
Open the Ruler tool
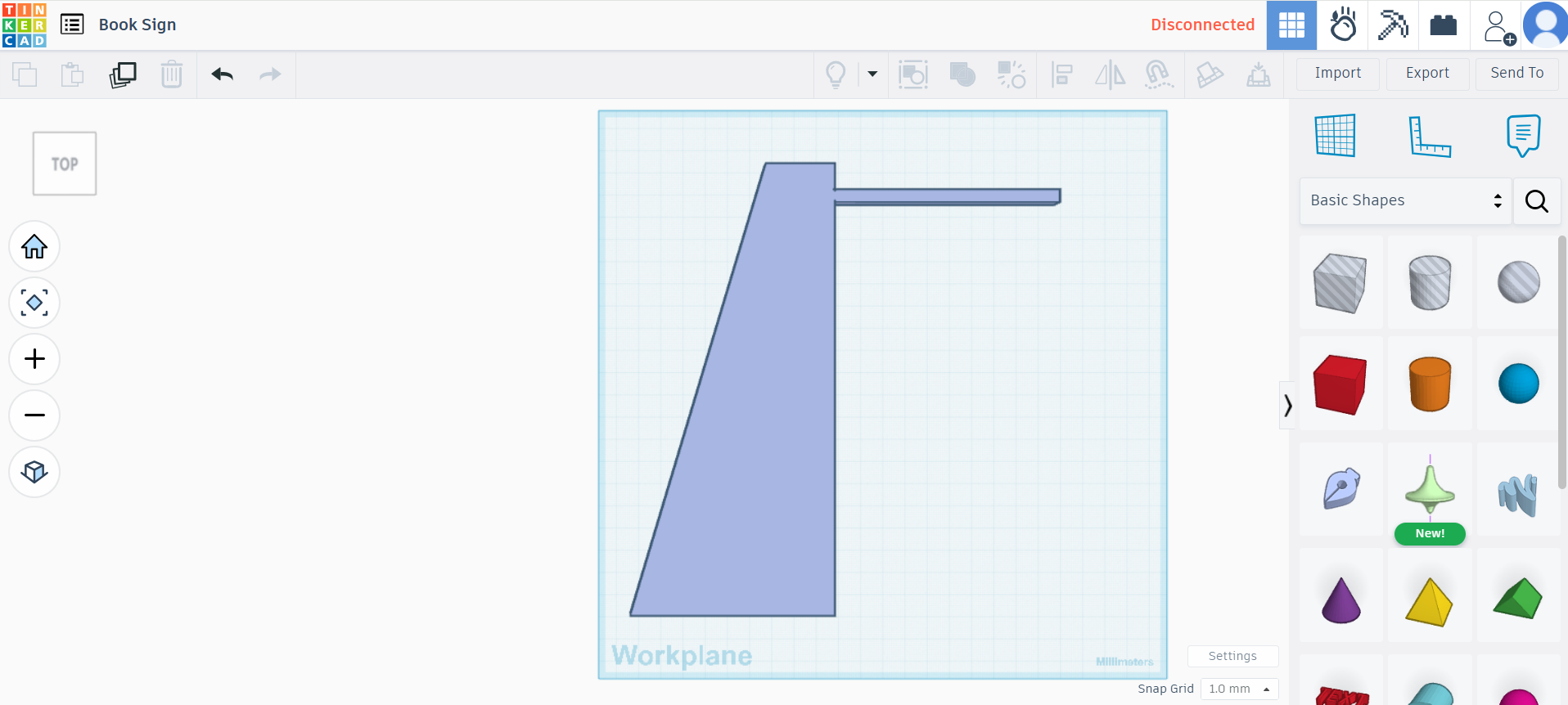click(1429, 136)
